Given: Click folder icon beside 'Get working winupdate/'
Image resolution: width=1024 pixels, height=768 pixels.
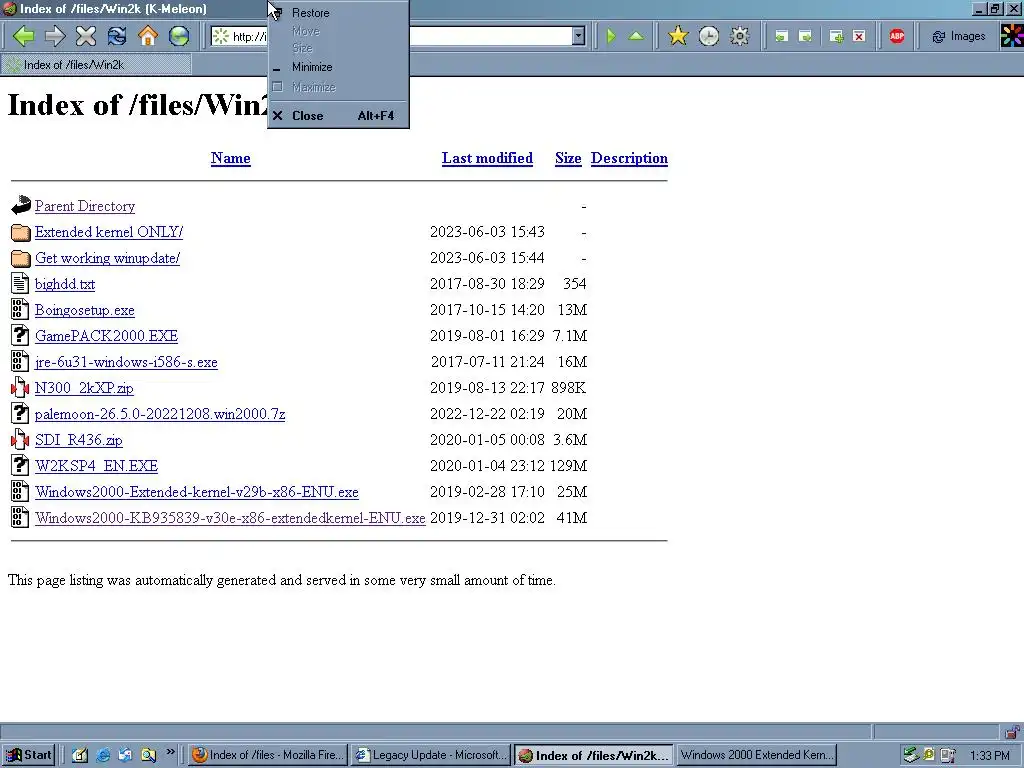Looking at the screenshot, I should (x=20, y=258).
